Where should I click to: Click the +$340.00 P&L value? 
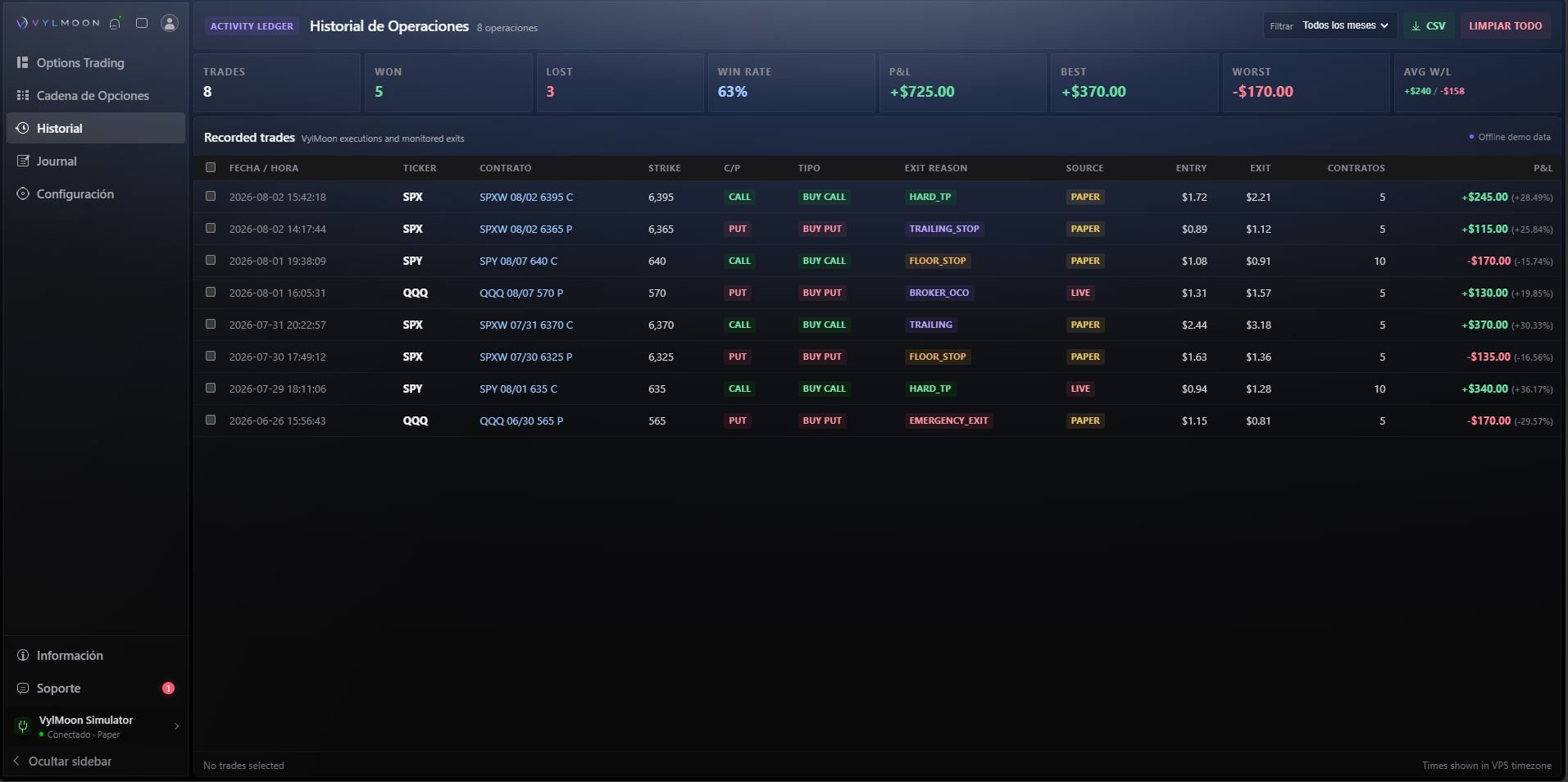point(1484,389)
